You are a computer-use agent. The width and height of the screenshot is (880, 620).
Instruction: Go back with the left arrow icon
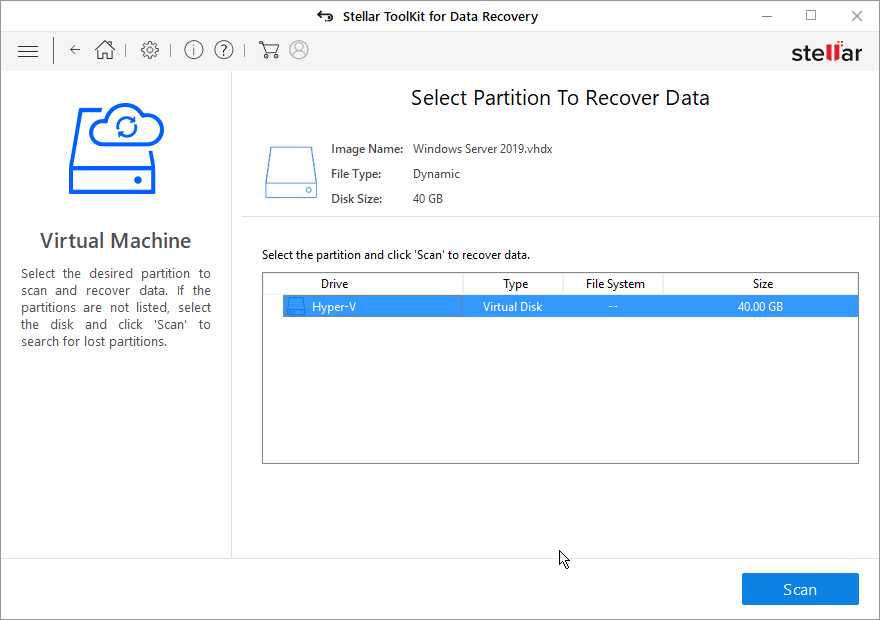tap(75, 50)
